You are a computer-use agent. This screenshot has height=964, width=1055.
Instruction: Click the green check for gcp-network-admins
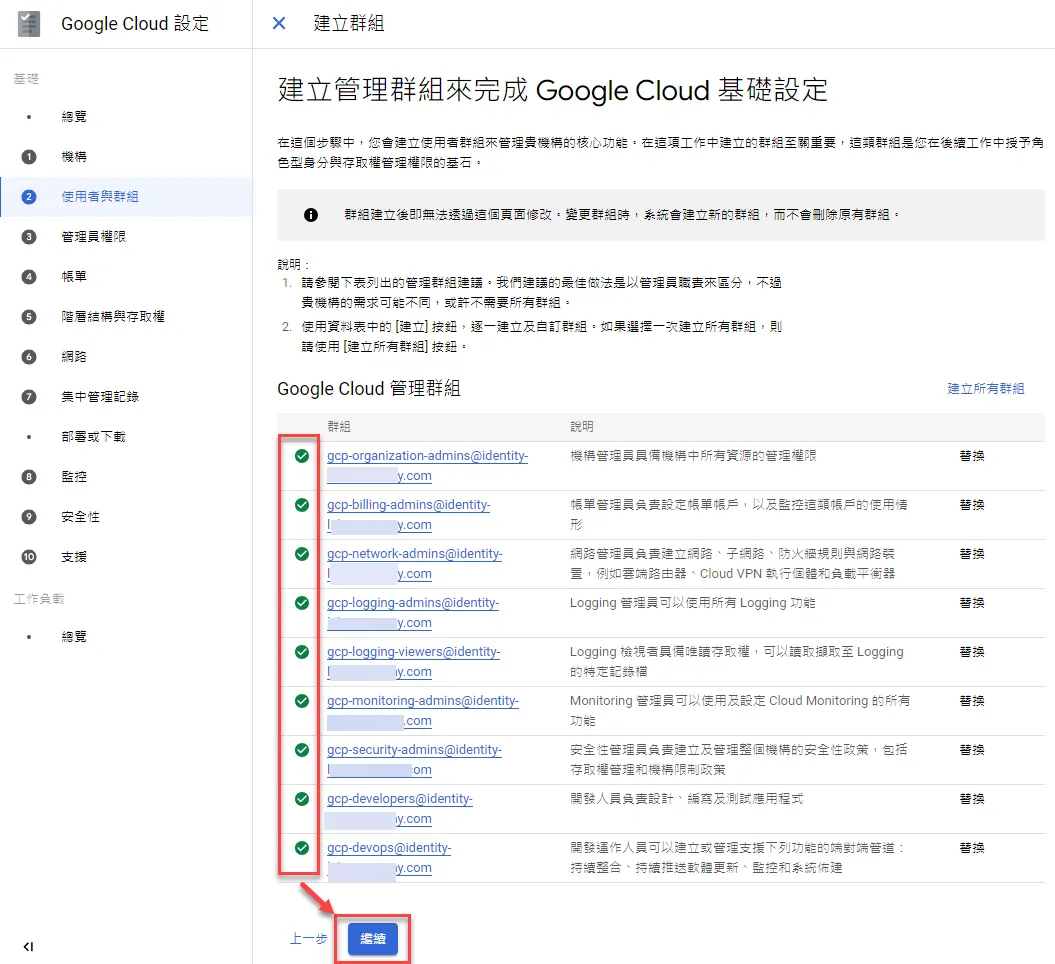302,554
